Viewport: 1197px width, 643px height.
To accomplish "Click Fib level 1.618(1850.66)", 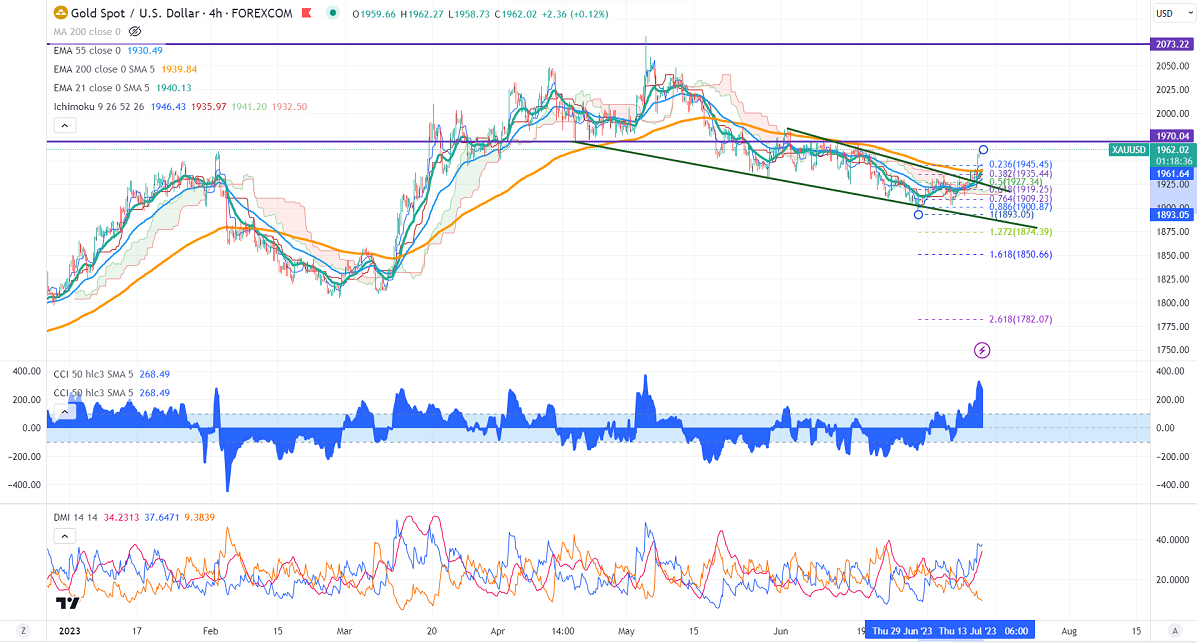I will pos(1021,254).
